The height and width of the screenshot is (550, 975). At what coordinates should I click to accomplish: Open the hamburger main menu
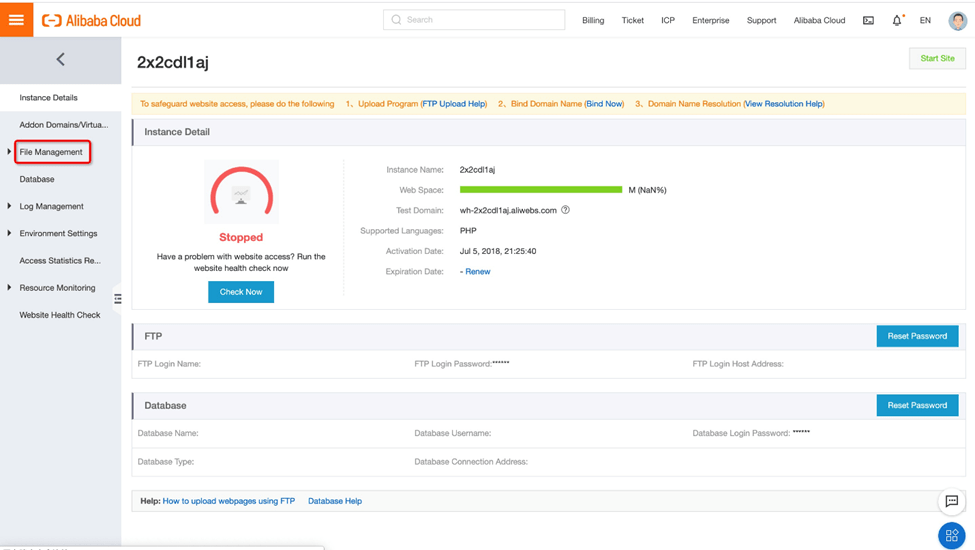tap(16, 20)
